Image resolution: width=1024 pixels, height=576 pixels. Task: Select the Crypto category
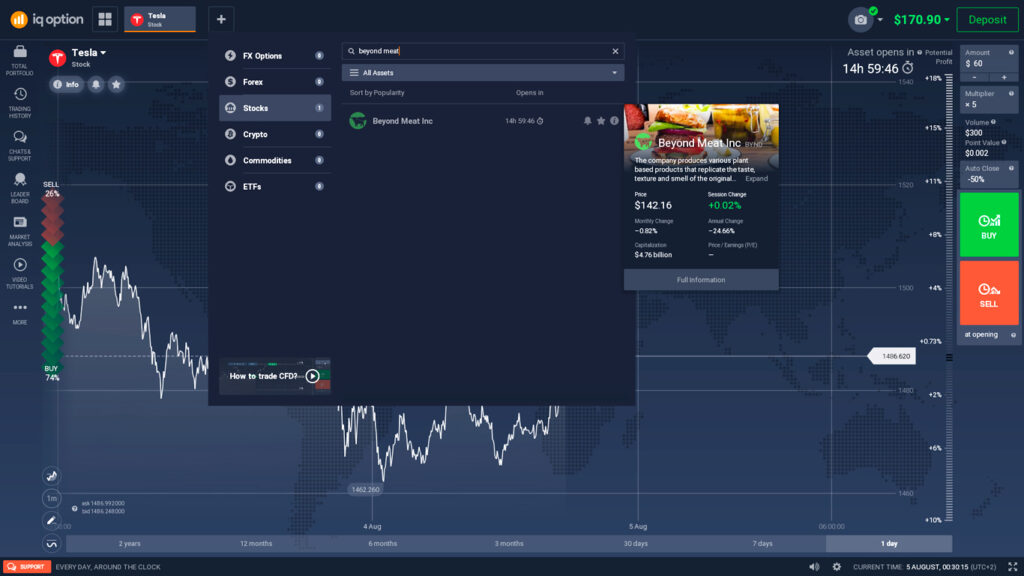click(x=275, y=135)
